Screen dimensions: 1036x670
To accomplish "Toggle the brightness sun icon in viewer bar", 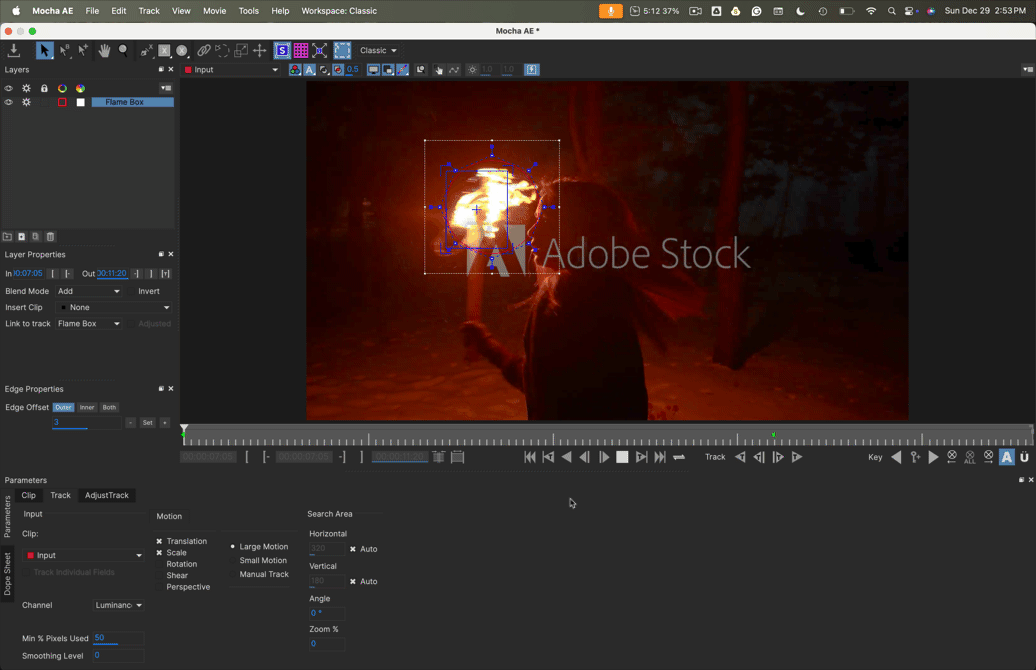I will tap(472, 69).
